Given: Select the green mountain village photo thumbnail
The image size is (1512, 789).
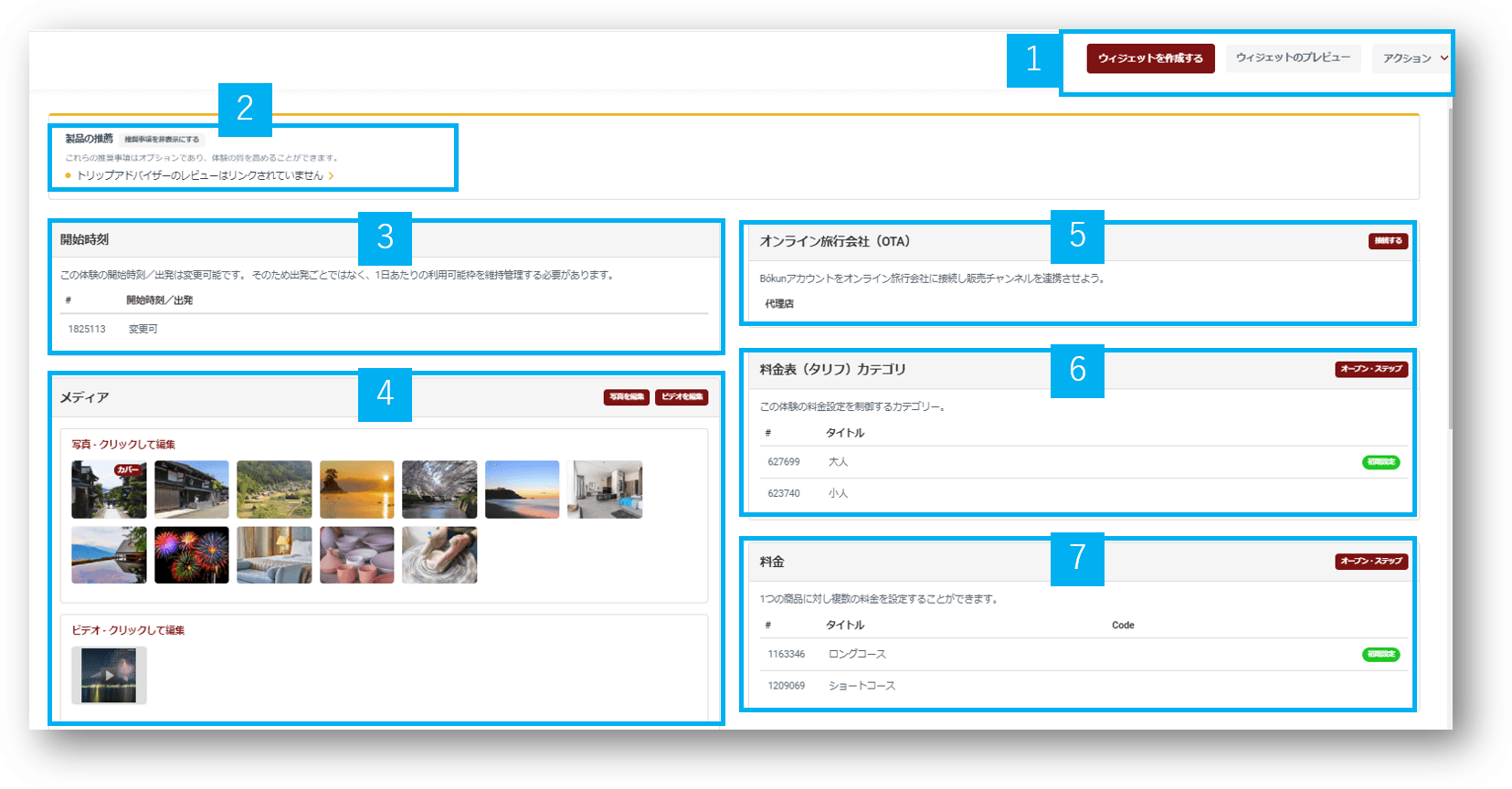Looking at the screenshot, I should pyautogui.click(x=274, y=489).
